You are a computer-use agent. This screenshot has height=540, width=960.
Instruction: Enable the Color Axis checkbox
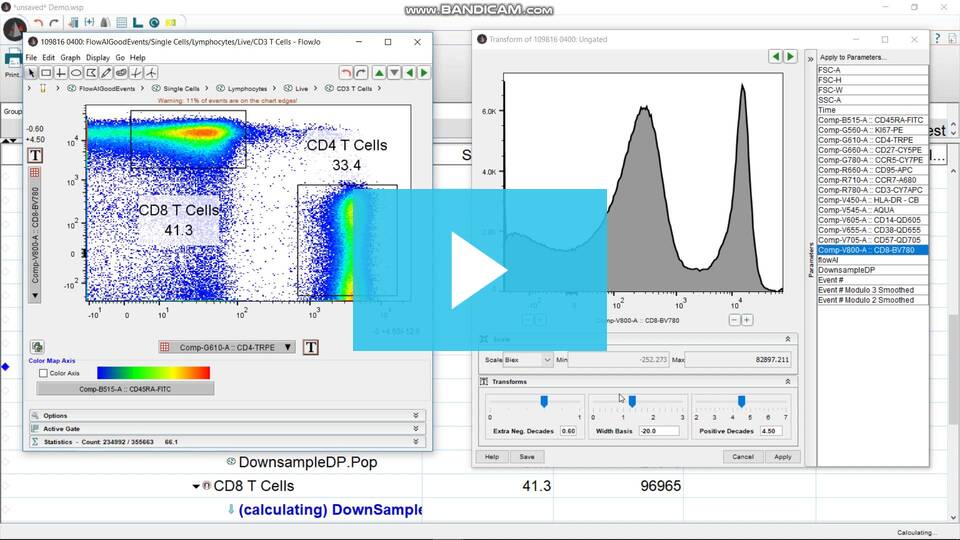coord(43,373)
